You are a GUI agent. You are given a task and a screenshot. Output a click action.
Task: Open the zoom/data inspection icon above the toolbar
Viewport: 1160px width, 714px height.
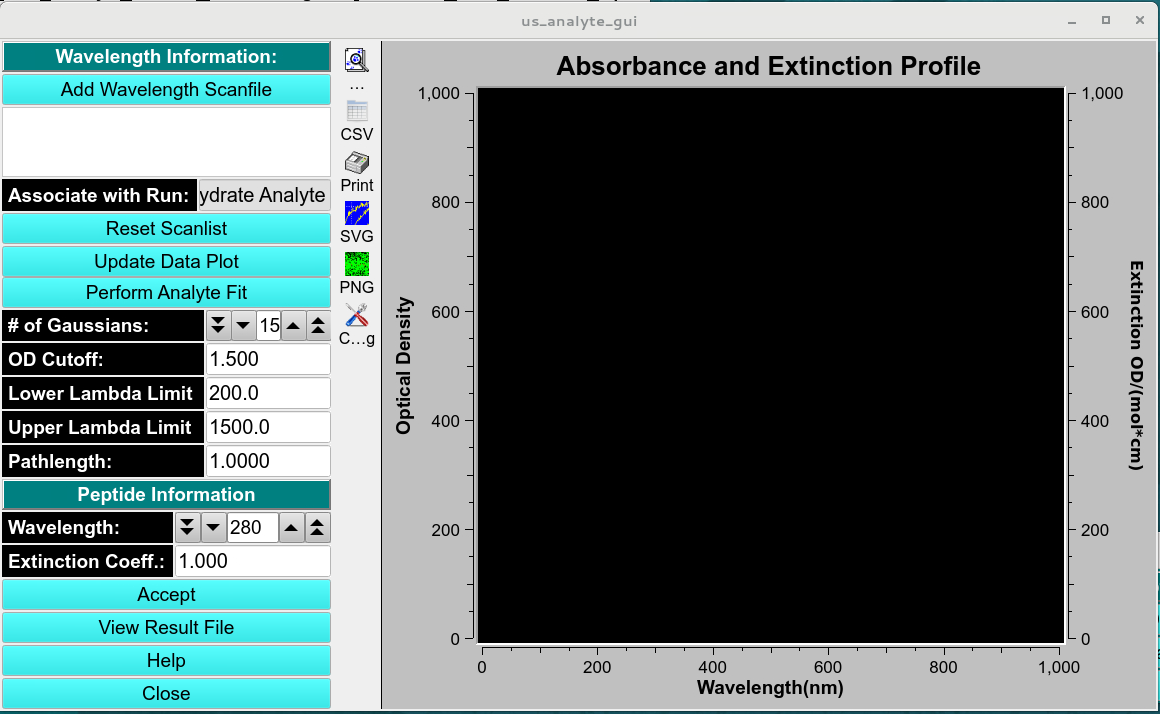tap(357, 59)
